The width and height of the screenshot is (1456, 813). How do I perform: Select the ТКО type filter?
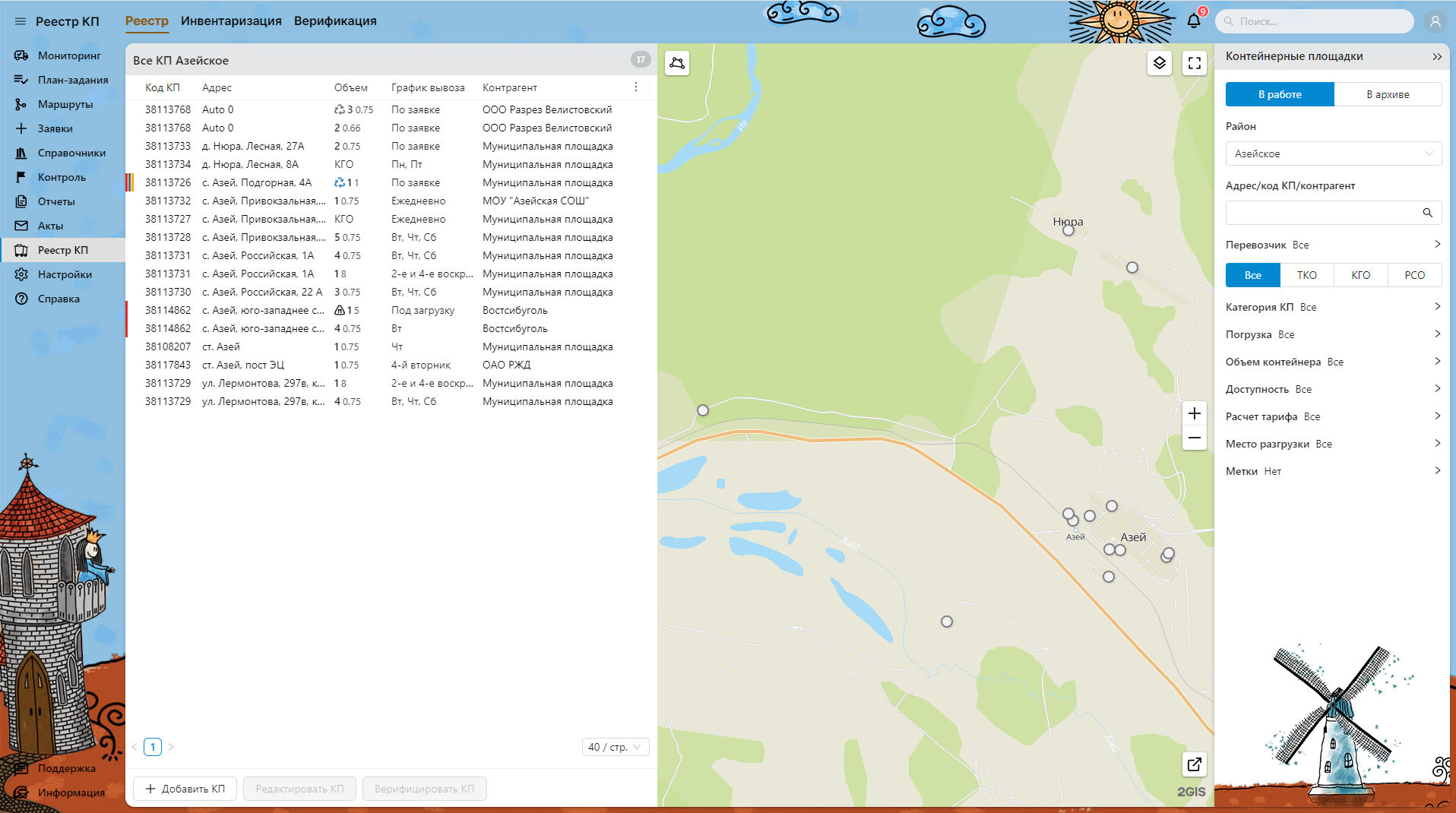tap(1306, 275)
